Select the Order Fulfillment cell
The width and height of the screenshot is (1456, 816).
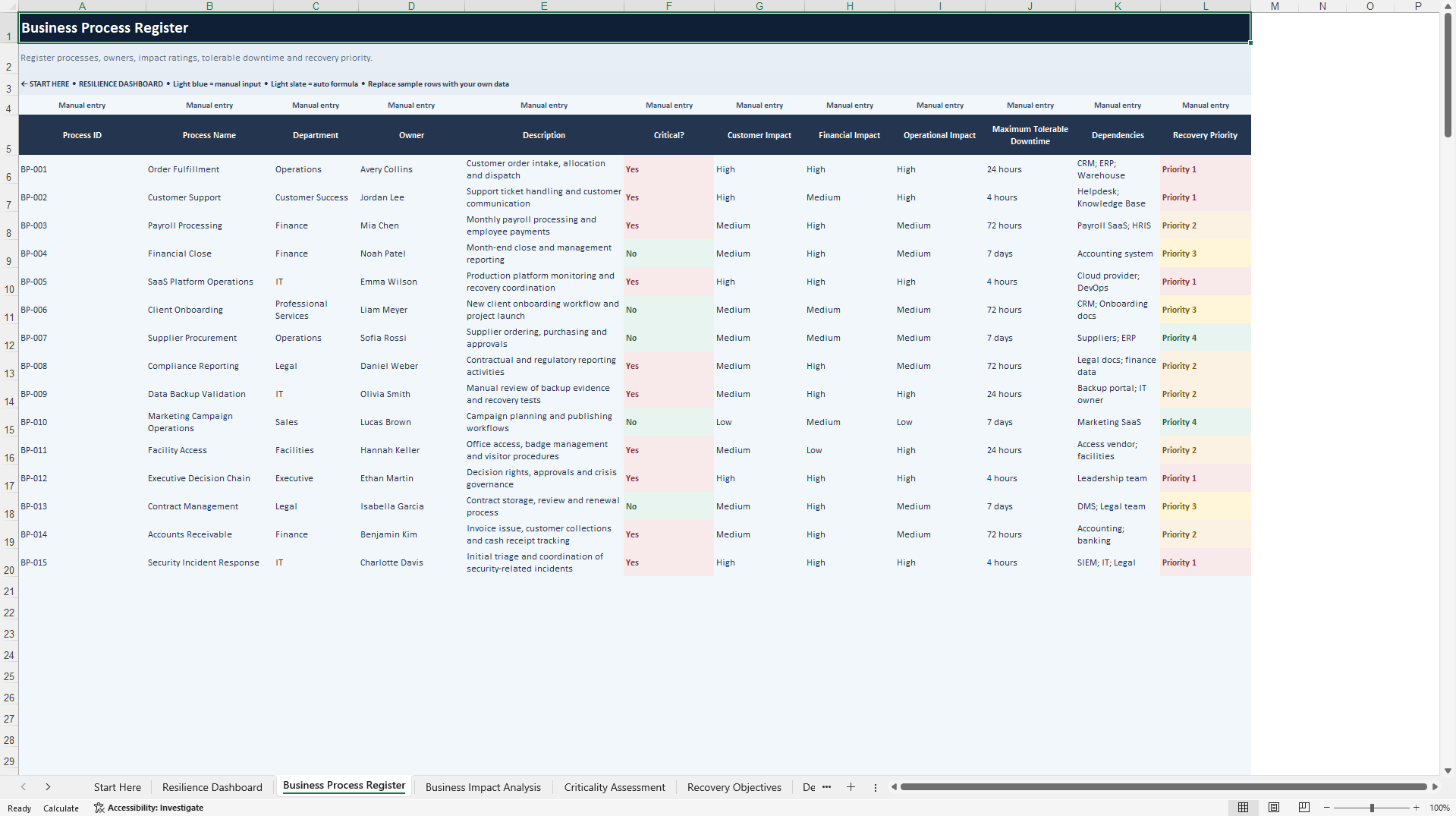pyautogui.click(x=209, y=169)
